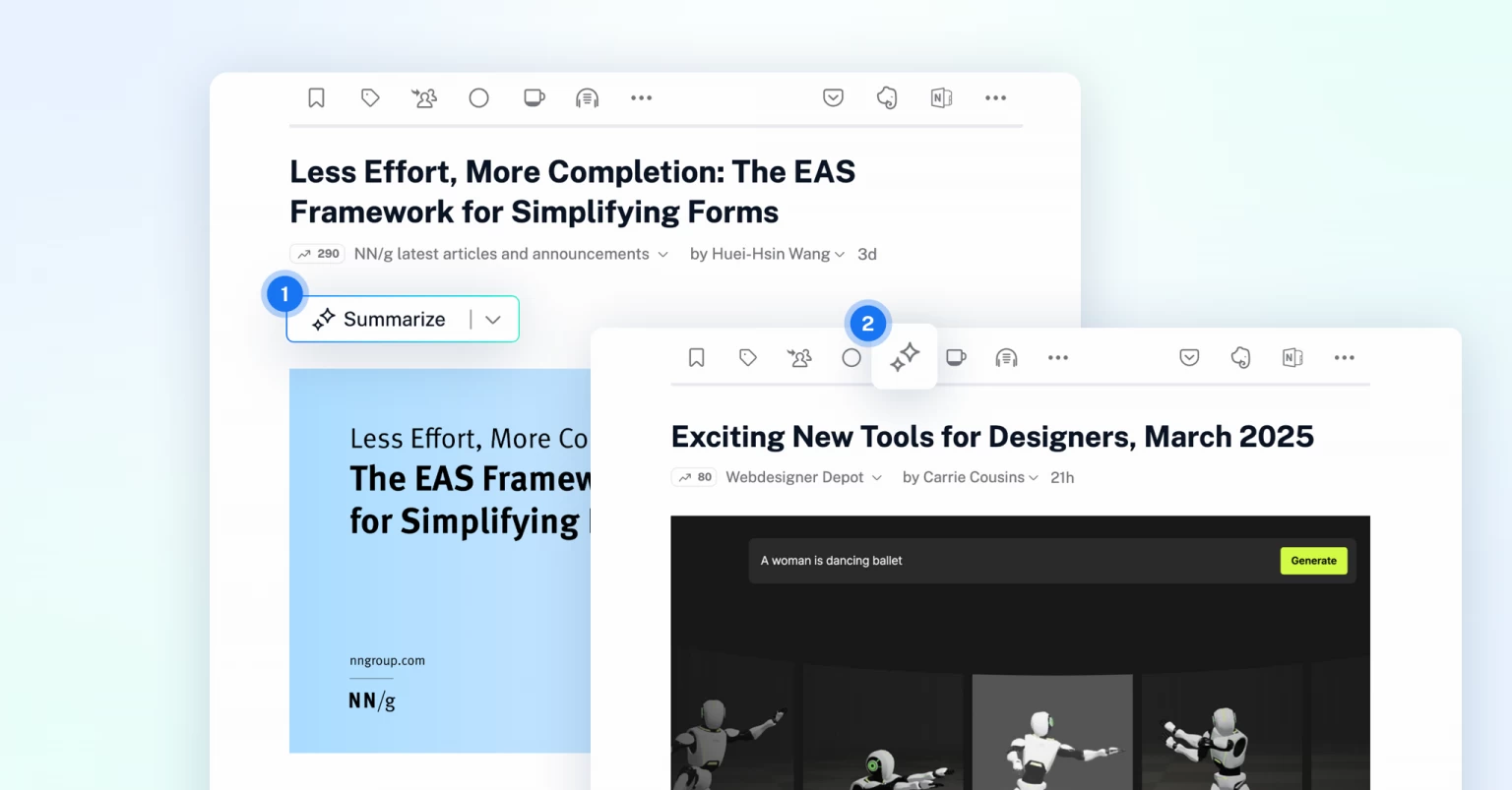Click the AI summarize sparkle icon
1512x790 pixels.
tap(905, 357)
